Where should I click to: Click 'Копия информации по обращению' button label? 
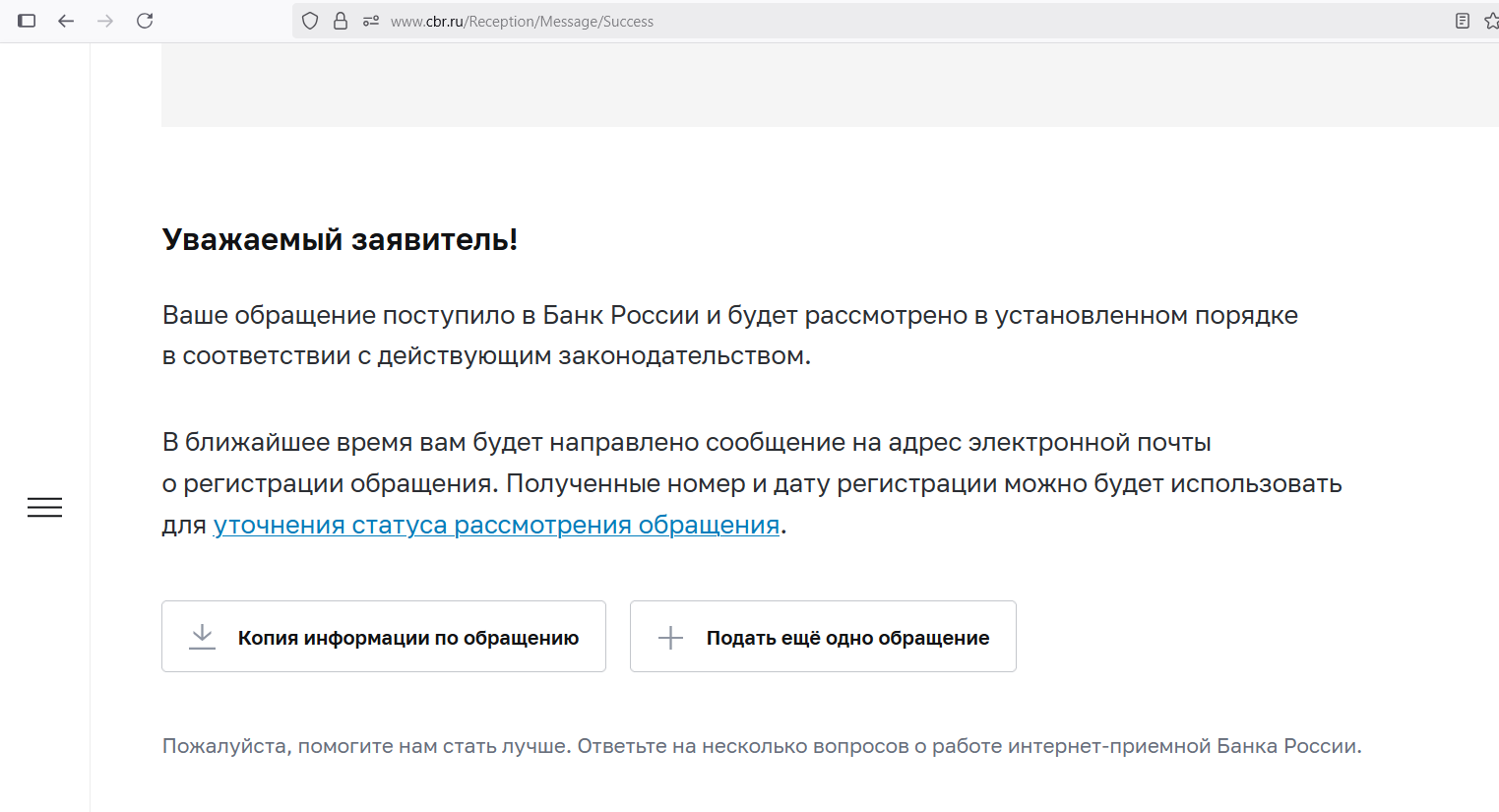point(407,638)
